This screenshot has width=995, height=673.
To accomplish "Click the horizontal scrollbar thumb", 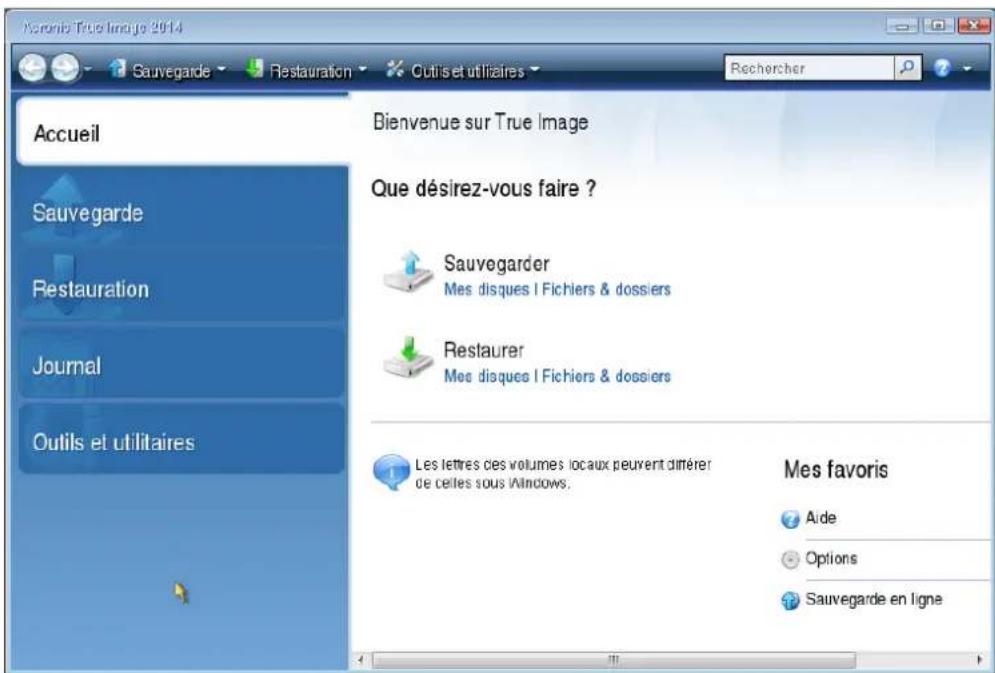I will pyautogui.click(x=614, y=659).
